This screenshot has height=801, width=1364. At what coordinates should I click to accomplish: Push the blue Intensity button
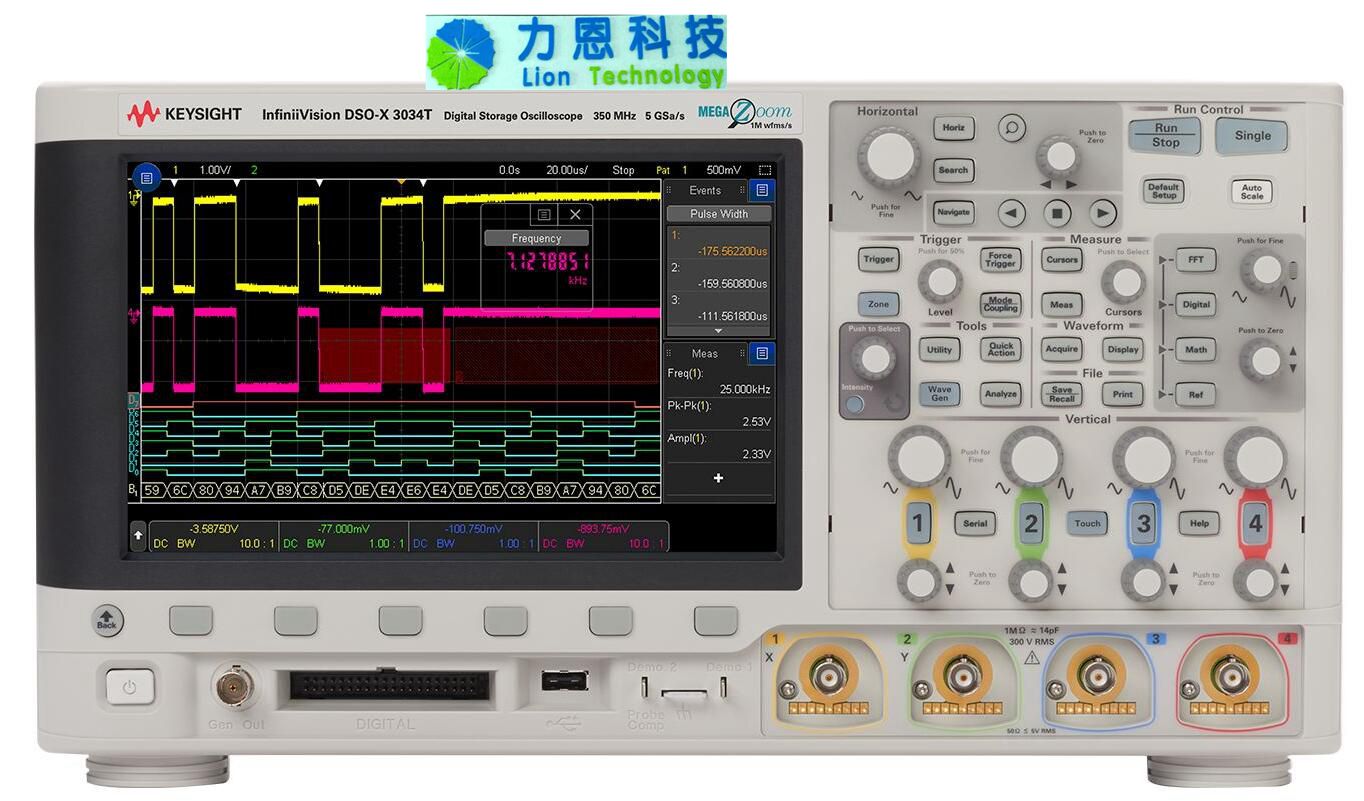[x=854, y=405]
